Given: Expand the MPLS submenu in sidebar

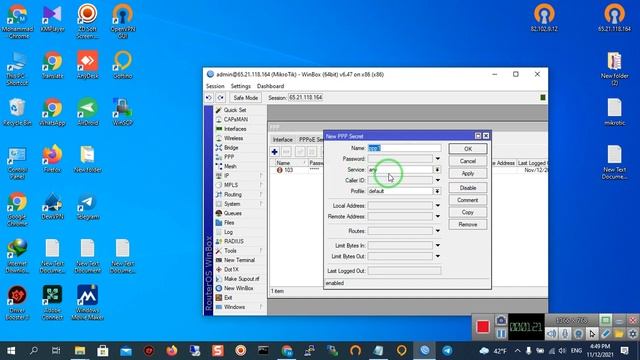Looking at the screenshot, I should [261, 185].
